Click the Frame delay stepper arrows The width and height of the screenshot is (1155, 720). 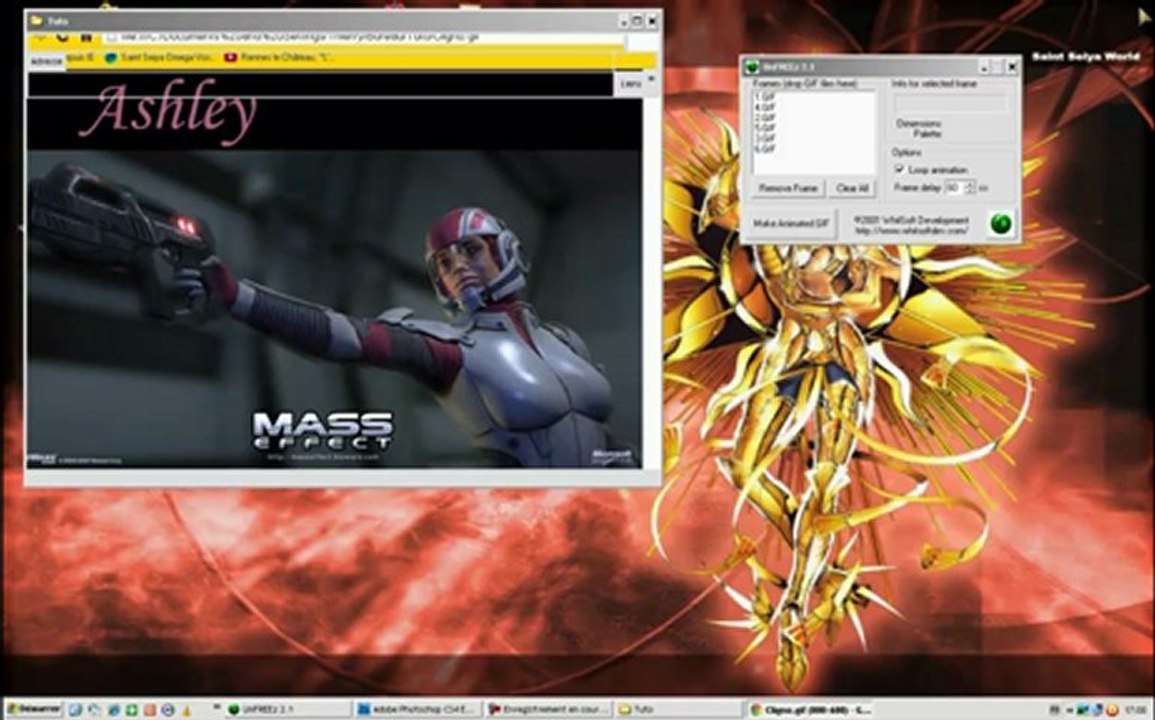click(969, 188)
